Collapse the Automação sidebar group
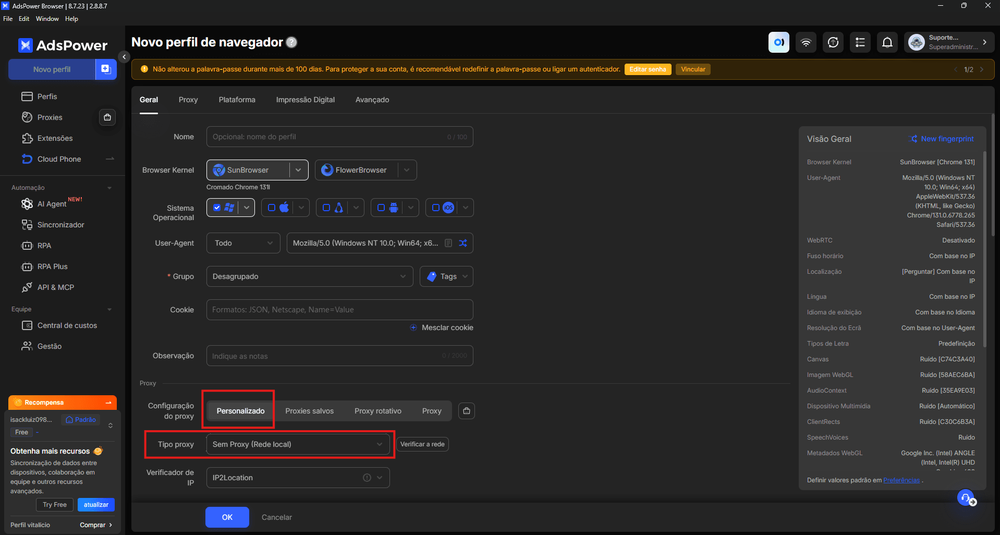Screen dimensions: 1000x535 (109, 188)
